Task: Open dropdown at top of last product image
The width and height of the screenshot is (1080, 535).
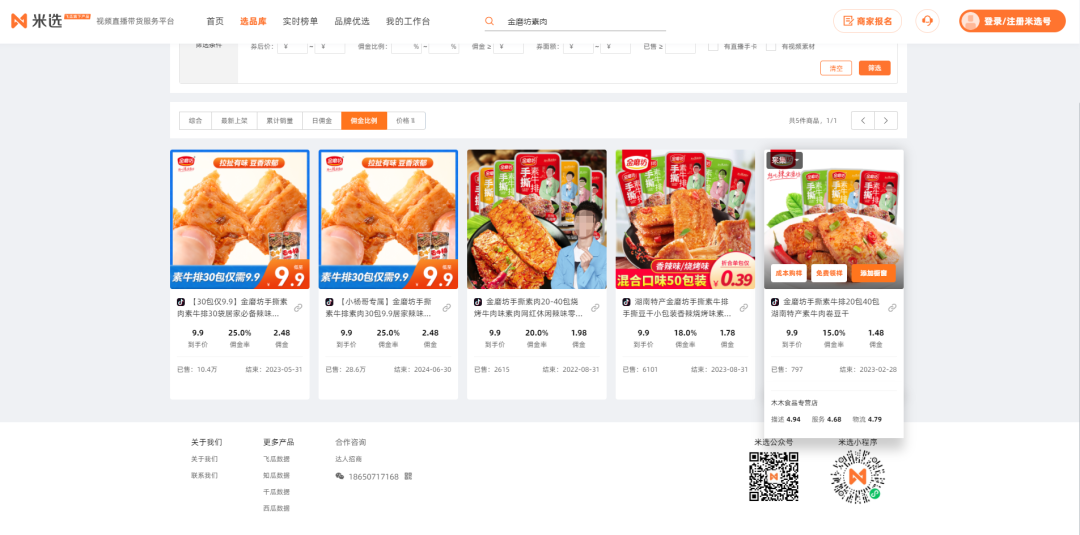Action: pos(785,160)
